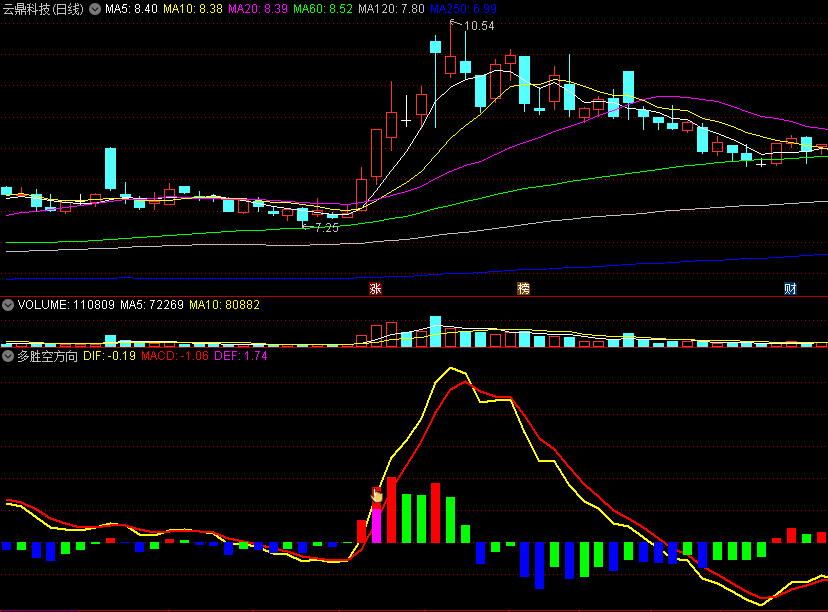Click the MA120: 7.80 label
The height and width of the screenshot is (612, 828).
[391, 9]
